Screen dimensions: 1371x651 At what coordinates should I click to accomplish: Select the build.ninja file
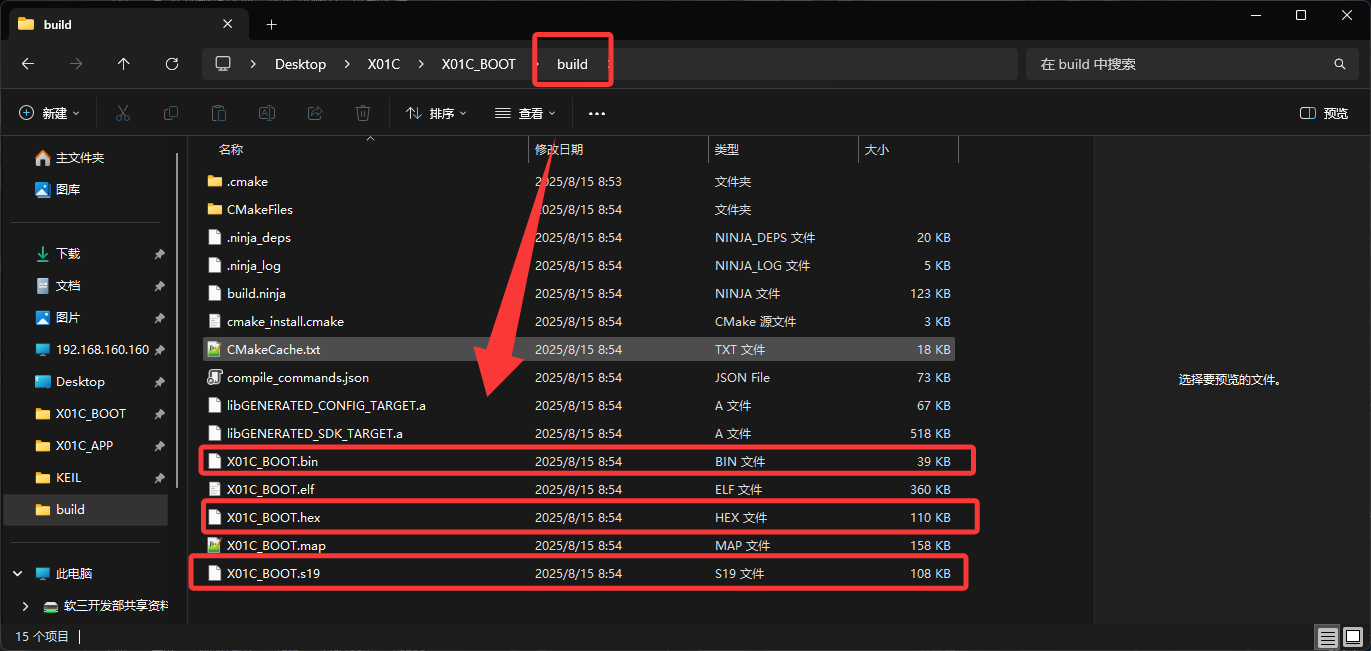pyautogui.click(x=578, y=294)
